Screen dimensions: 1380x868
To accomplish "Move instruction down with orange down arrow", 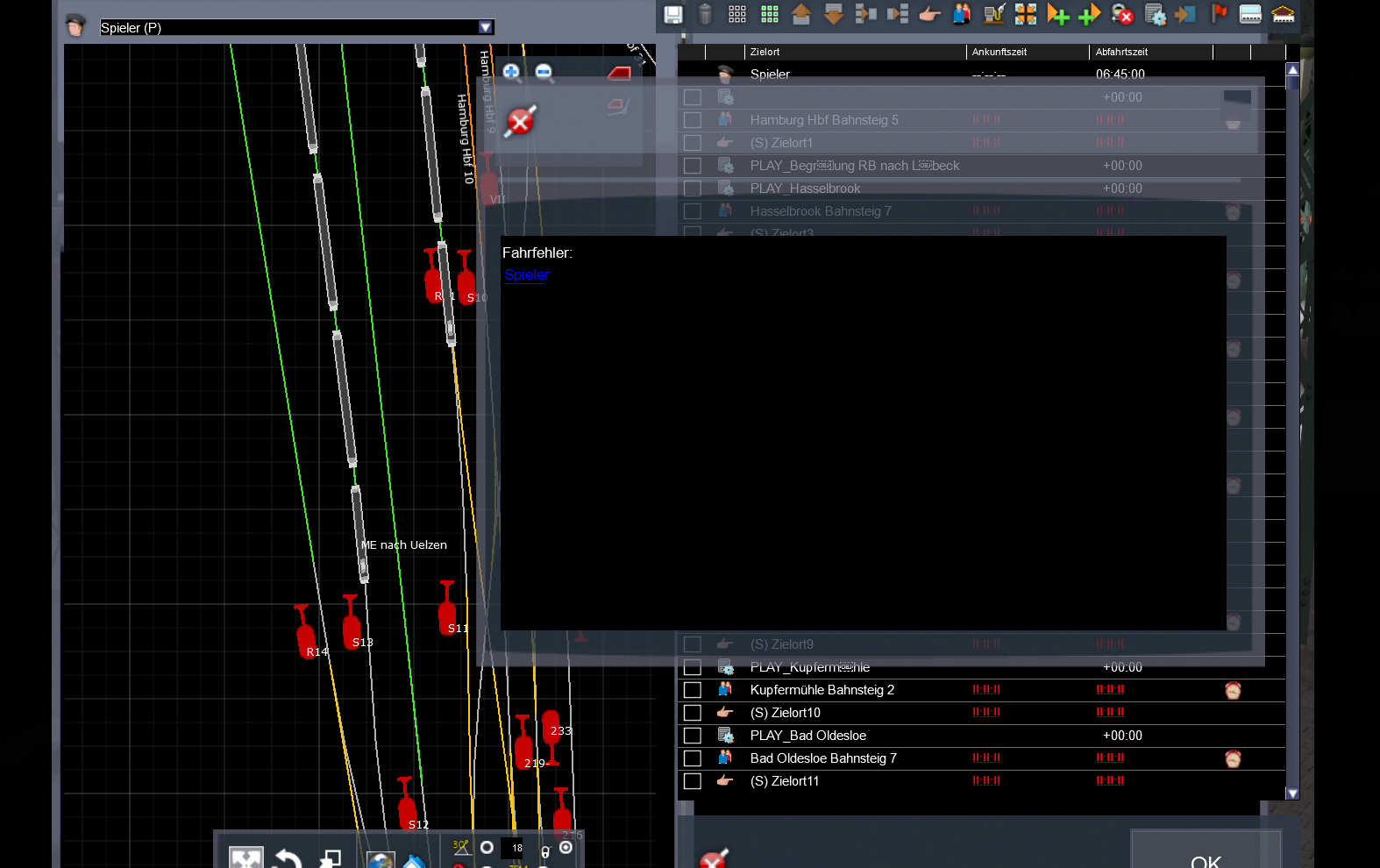I will (834, 14).
